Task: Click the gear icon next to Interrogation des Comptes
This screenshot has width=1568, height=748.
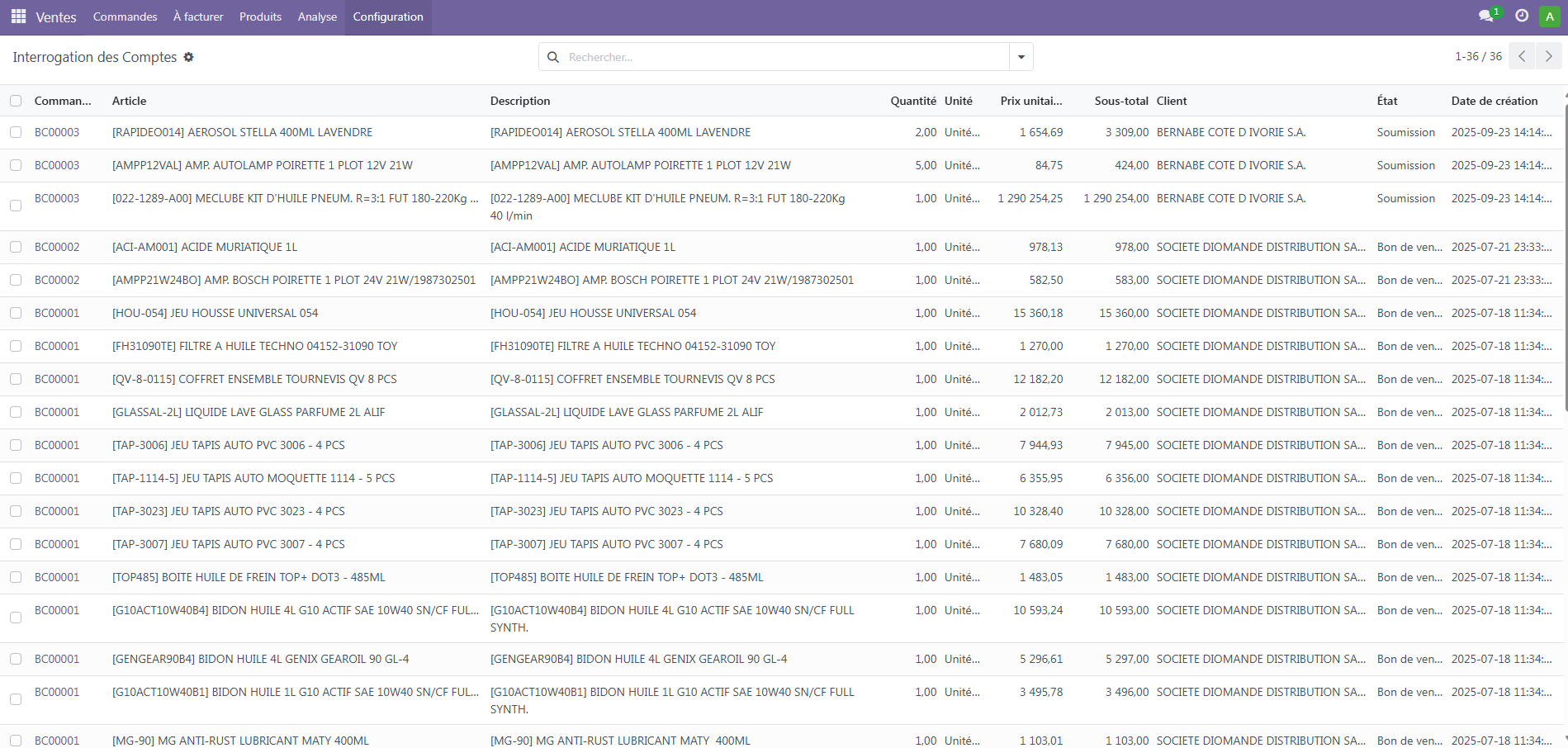Action: point(188,57)
